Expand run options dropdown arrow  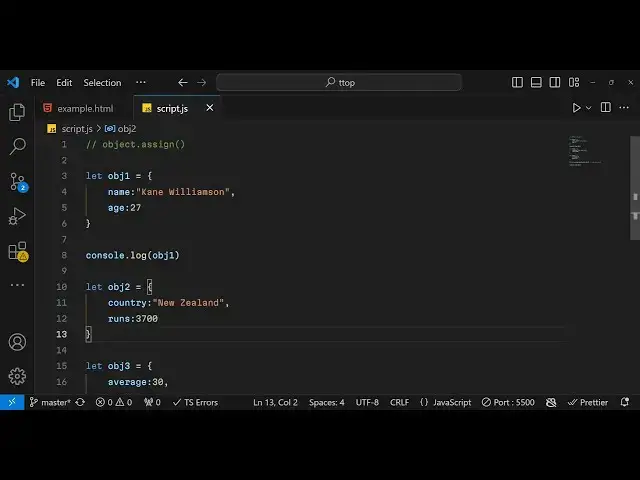[589, 108]
